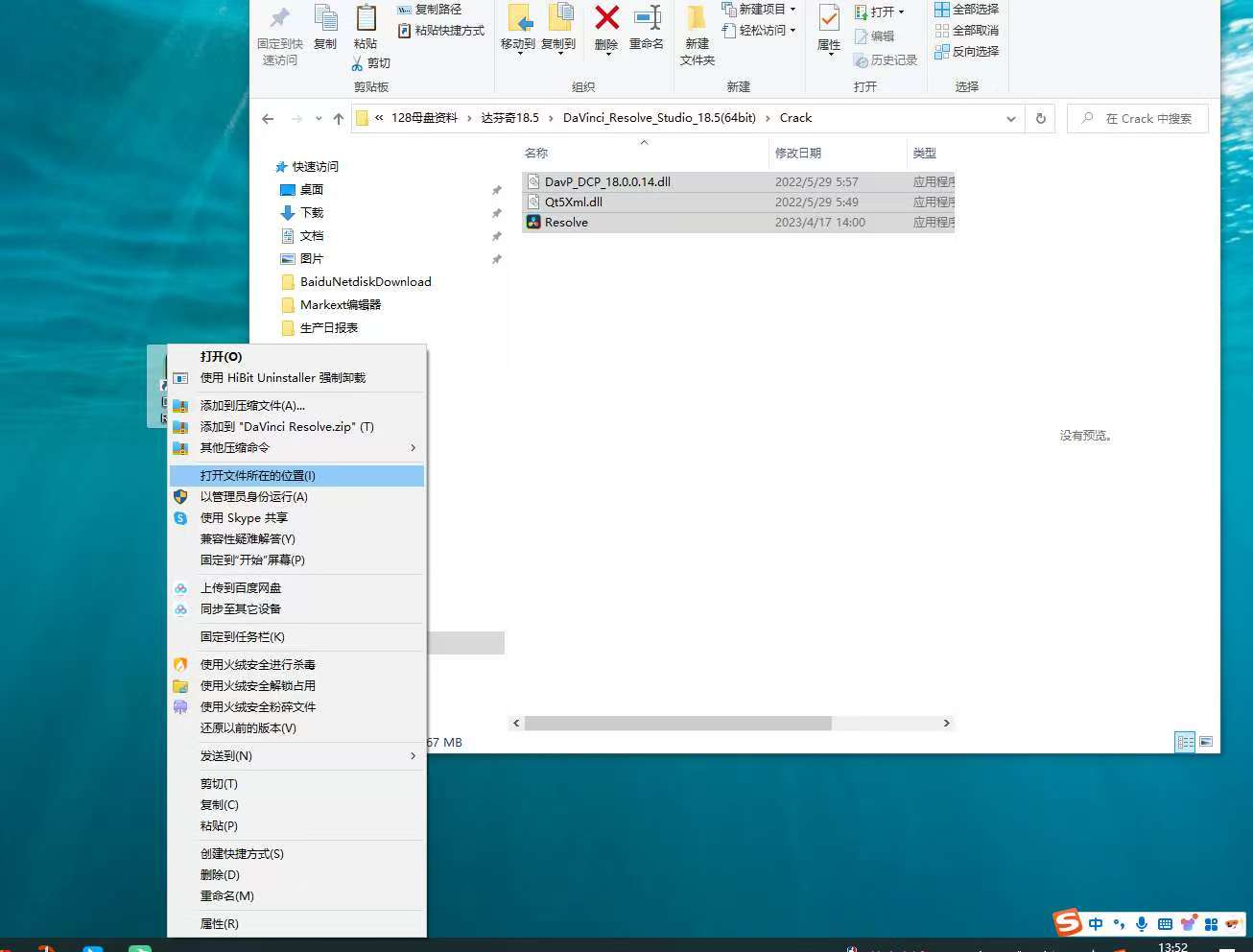Image resolution: width=1253 pixels, height=952 pixels.
Task: Click the Back navigation arrow
Action: [x=268, y=119]
